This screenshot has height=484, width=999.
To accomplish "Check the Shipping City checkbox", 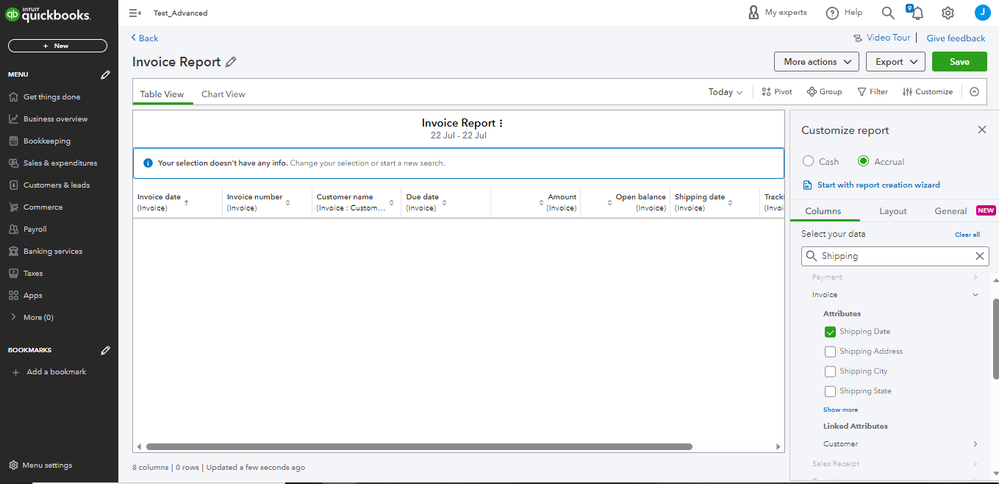I will click(x=830, y=371).
